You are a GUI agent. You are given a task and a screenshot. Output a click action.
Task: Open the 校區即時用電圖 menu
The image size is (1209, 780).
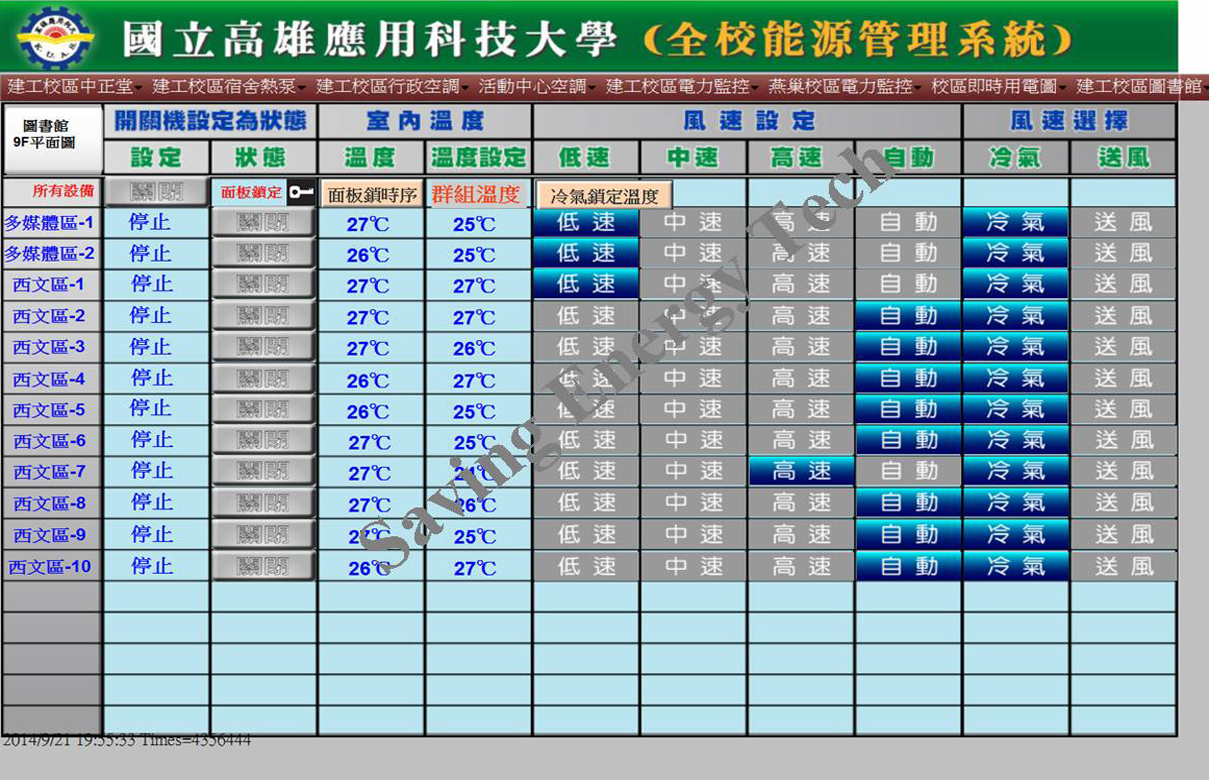pyautogui.click(x=999, y=87)
